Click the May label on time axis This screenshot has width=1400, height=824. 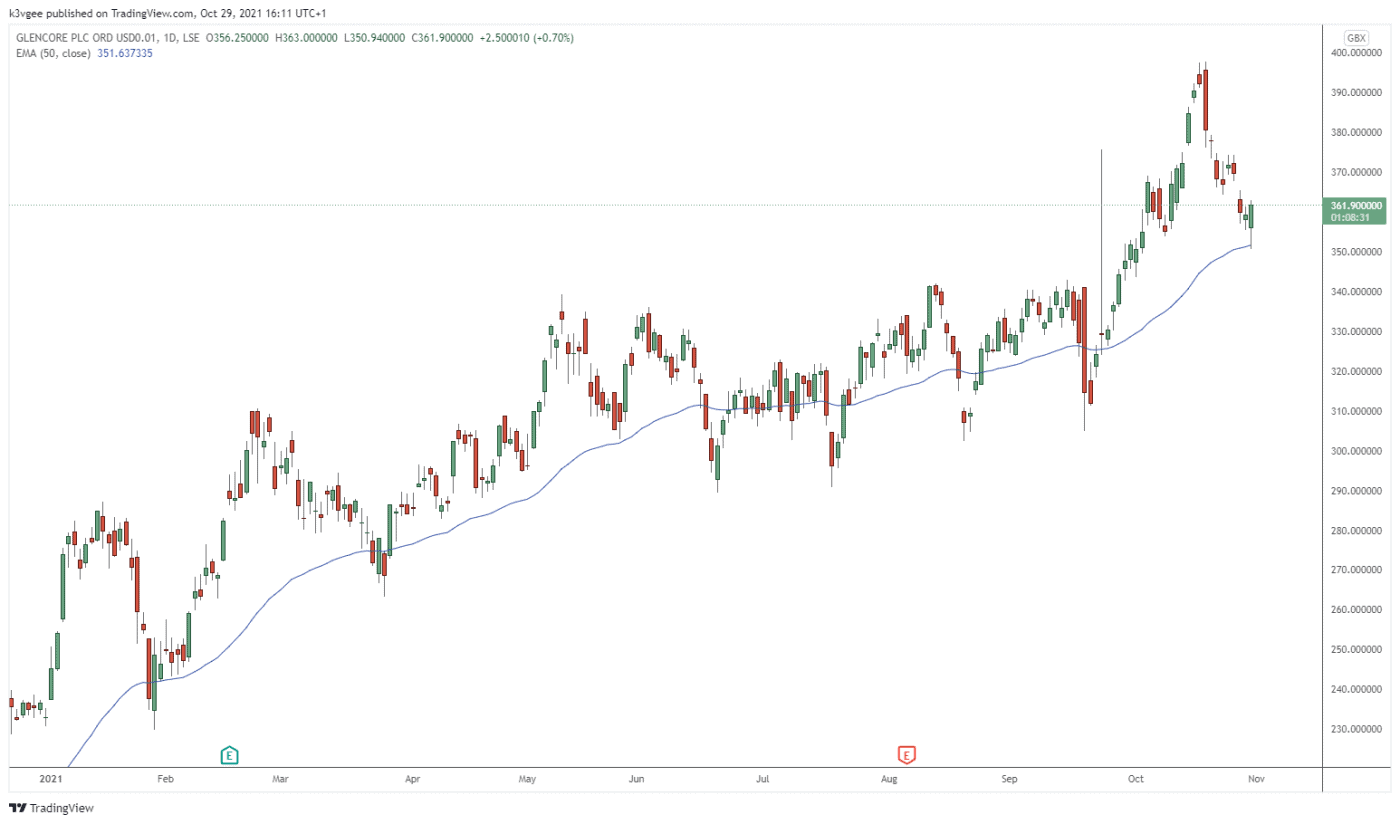pyautogui.click(x=529, y=777)
